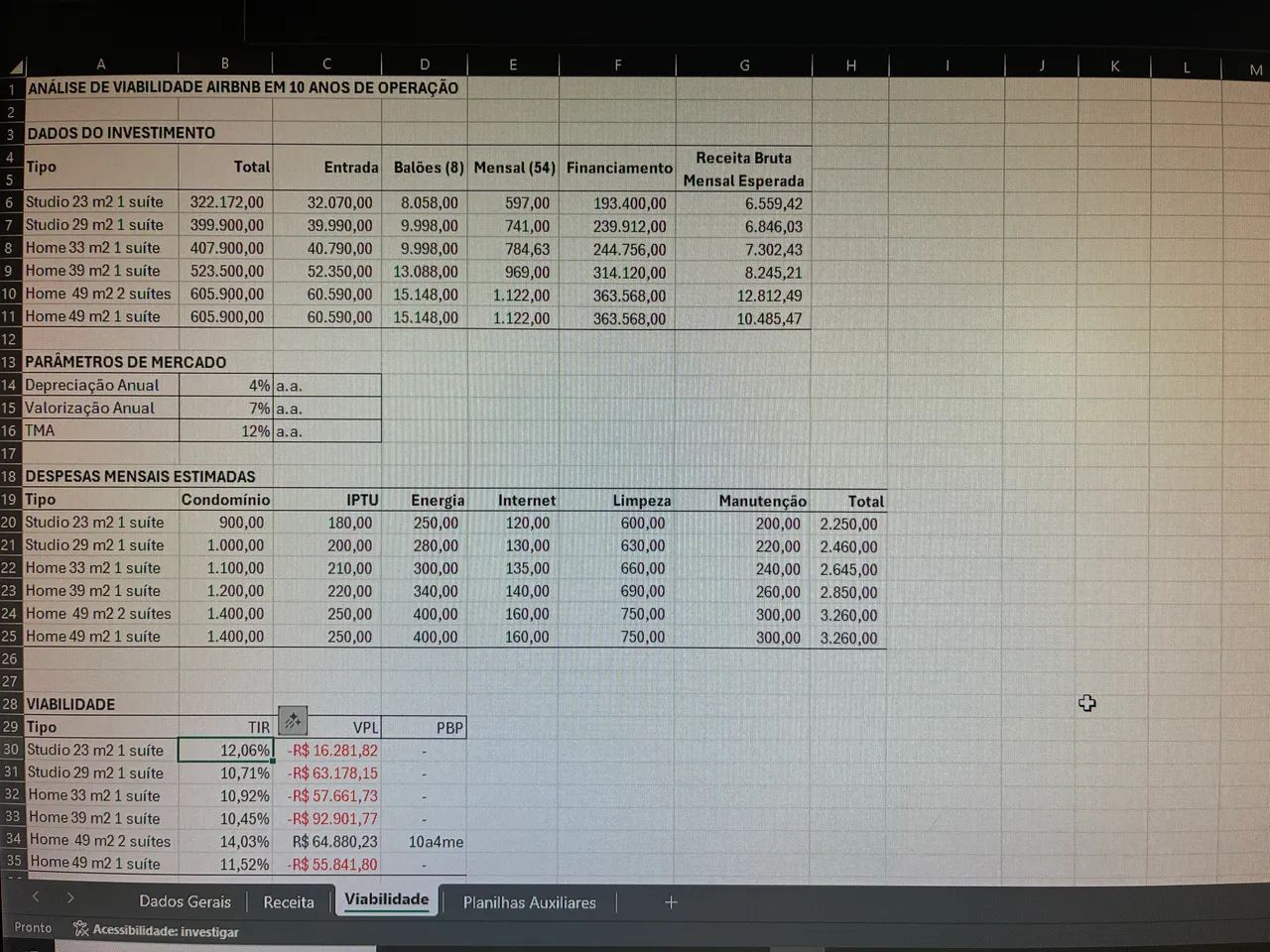Select column K header
The width and height of the screenshot is (1270, 952).
tap(1115, 66)
